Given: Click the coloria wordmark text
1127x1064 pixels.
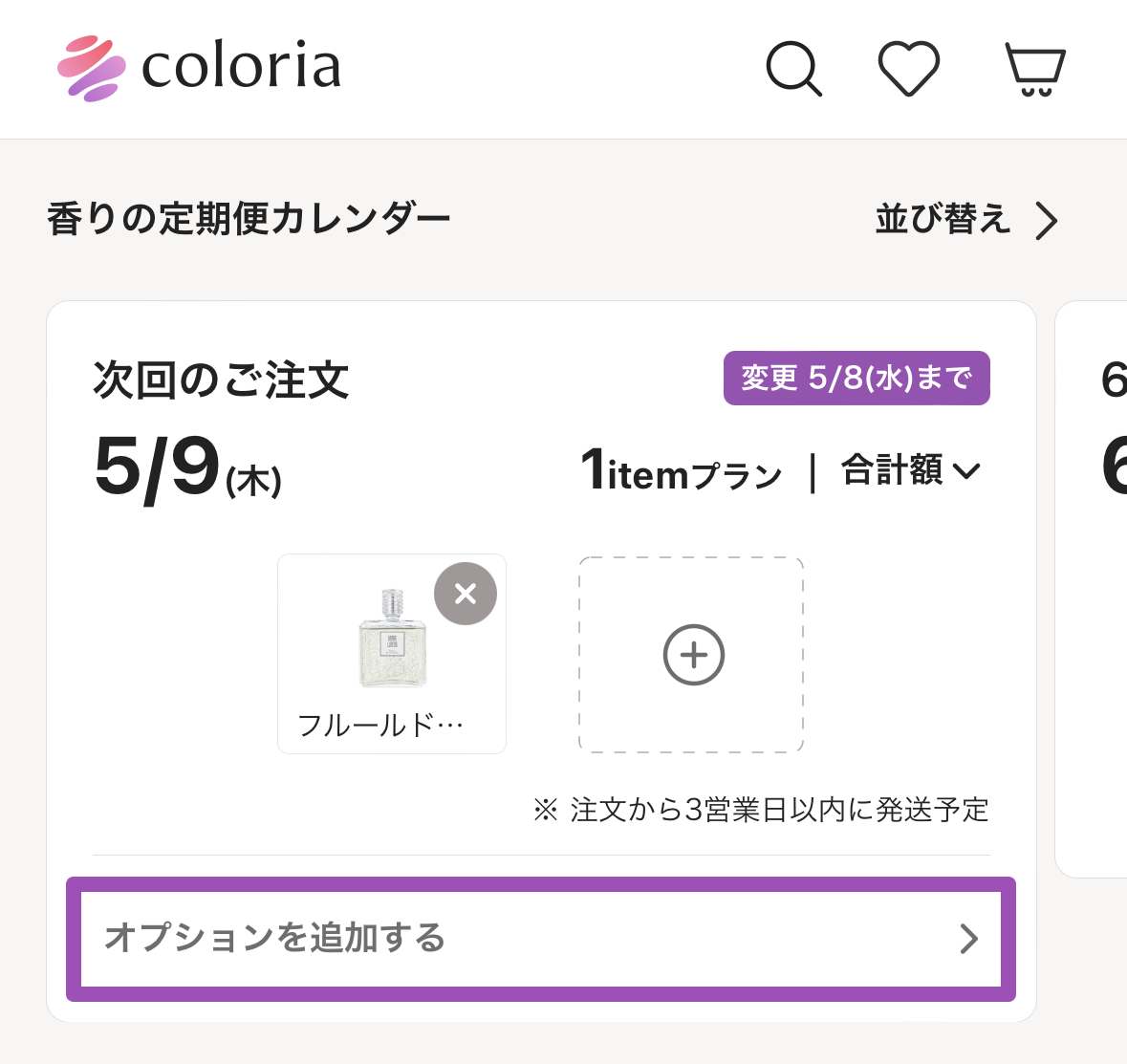Looking at the screenshot, I should (x=241, y=67).
